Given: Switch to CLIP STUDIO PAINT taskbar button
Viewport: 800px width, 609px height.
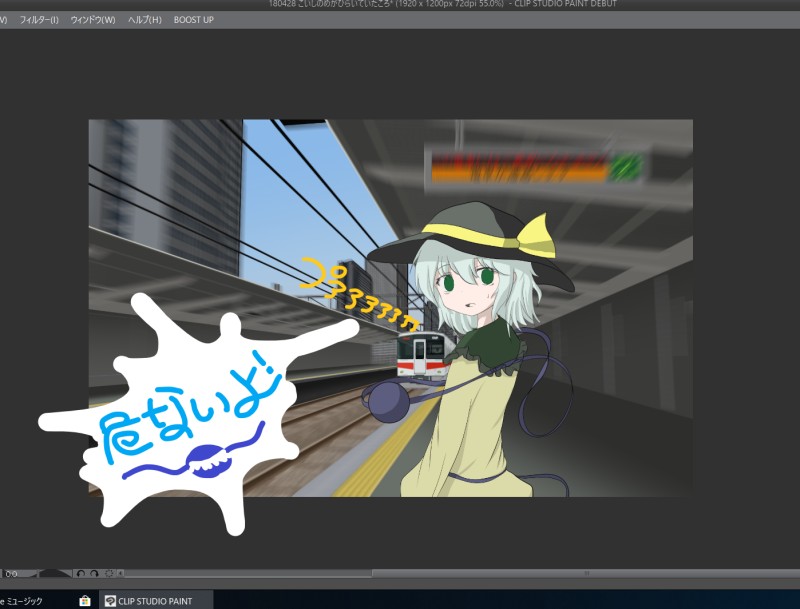Looking at the screenshot, I should click(155, 601).
